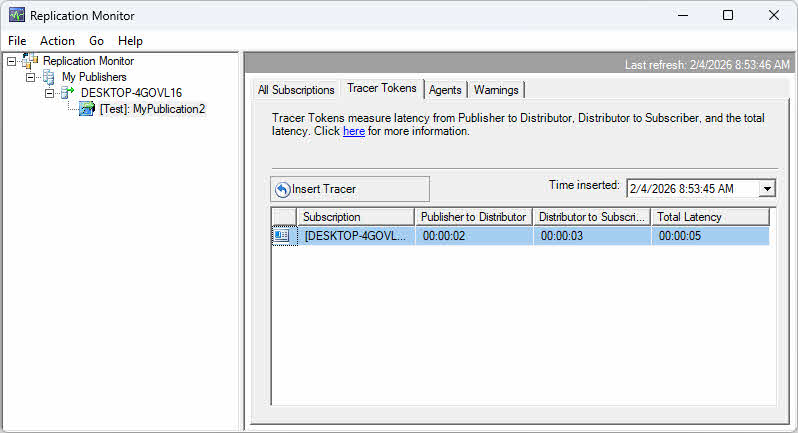This screenshot has height=433, width=798.
Task: Click the DESKTOP-4GOVL16 server icon
Action: tap(68, 93)
